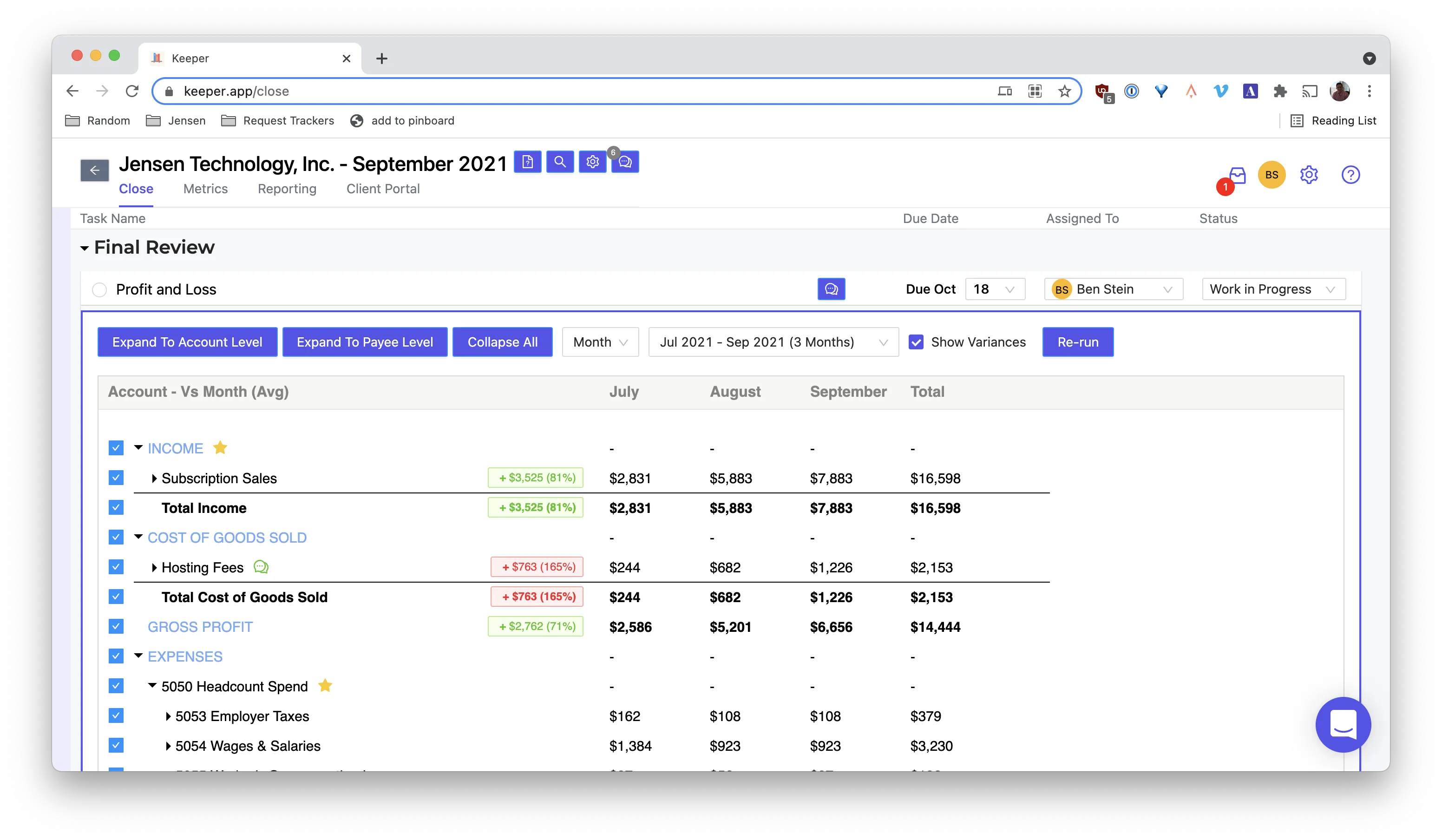This screenshot has width=1442, height=840.
Task: Open the due date 18 dropdown
Action: click(995, 289)
